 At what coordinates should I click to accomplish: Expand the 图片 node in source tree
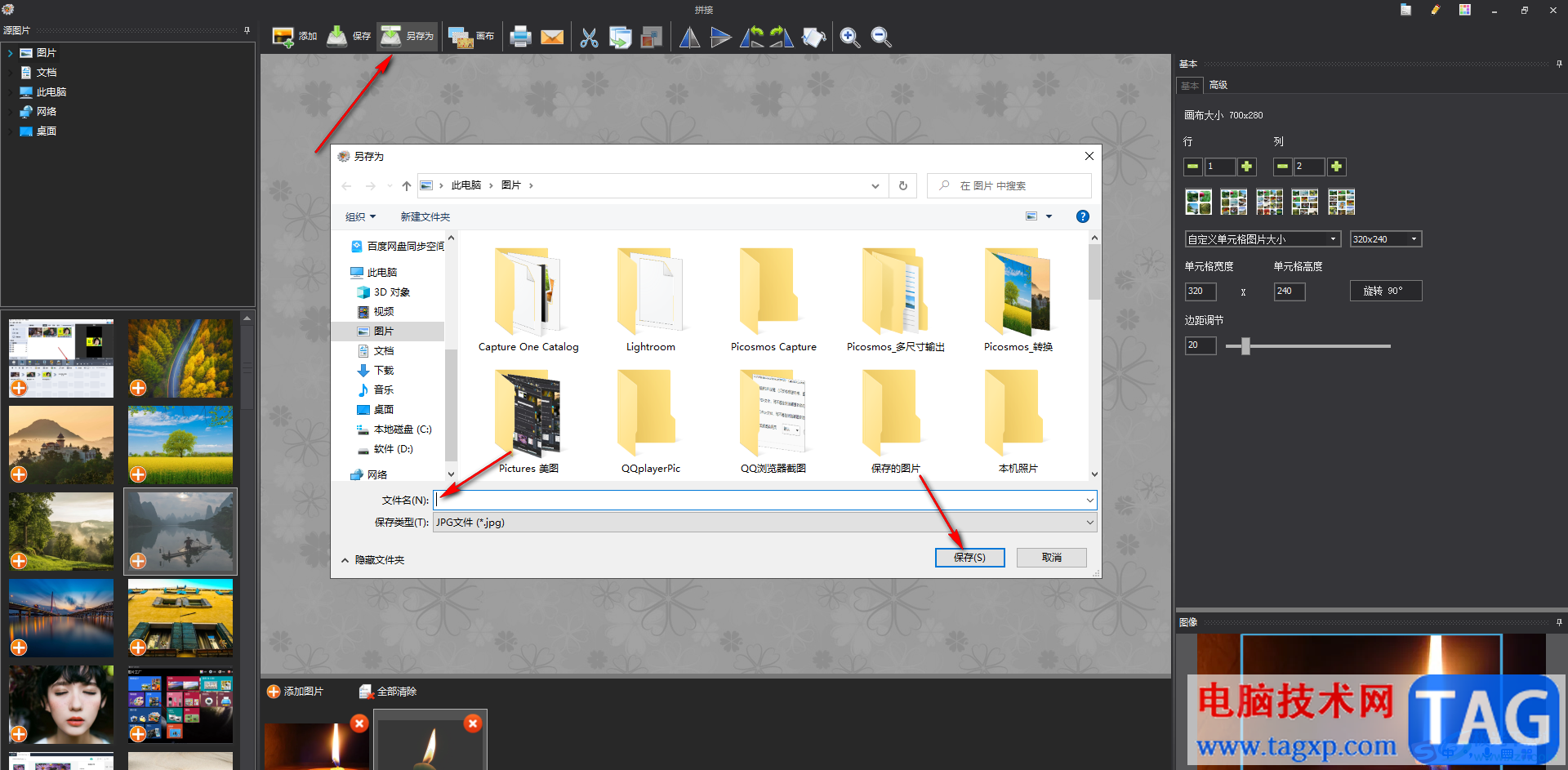10,53
